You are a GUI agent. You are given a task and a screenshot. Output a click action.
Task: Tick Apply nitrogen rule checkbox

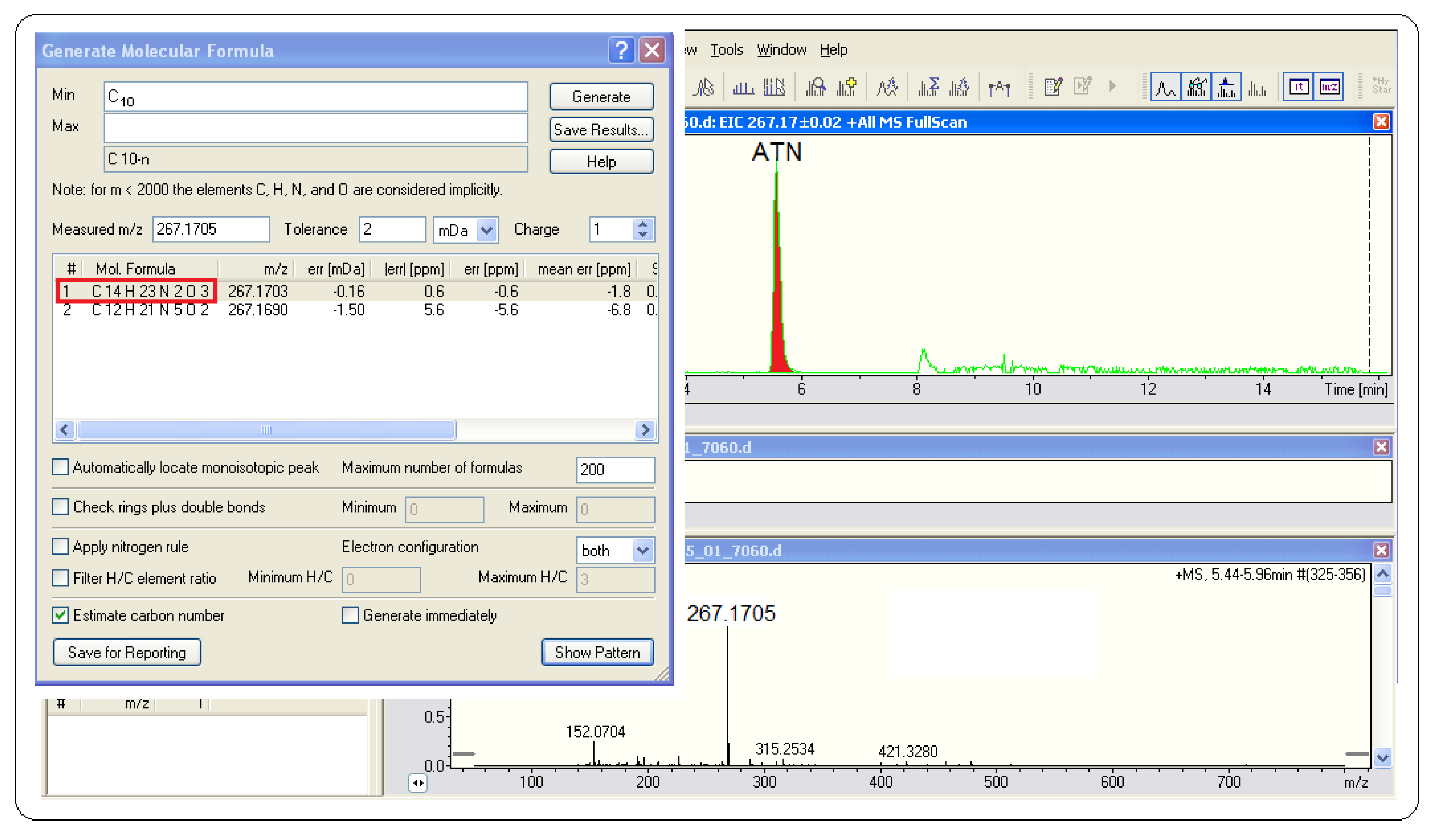click(61, 546)
